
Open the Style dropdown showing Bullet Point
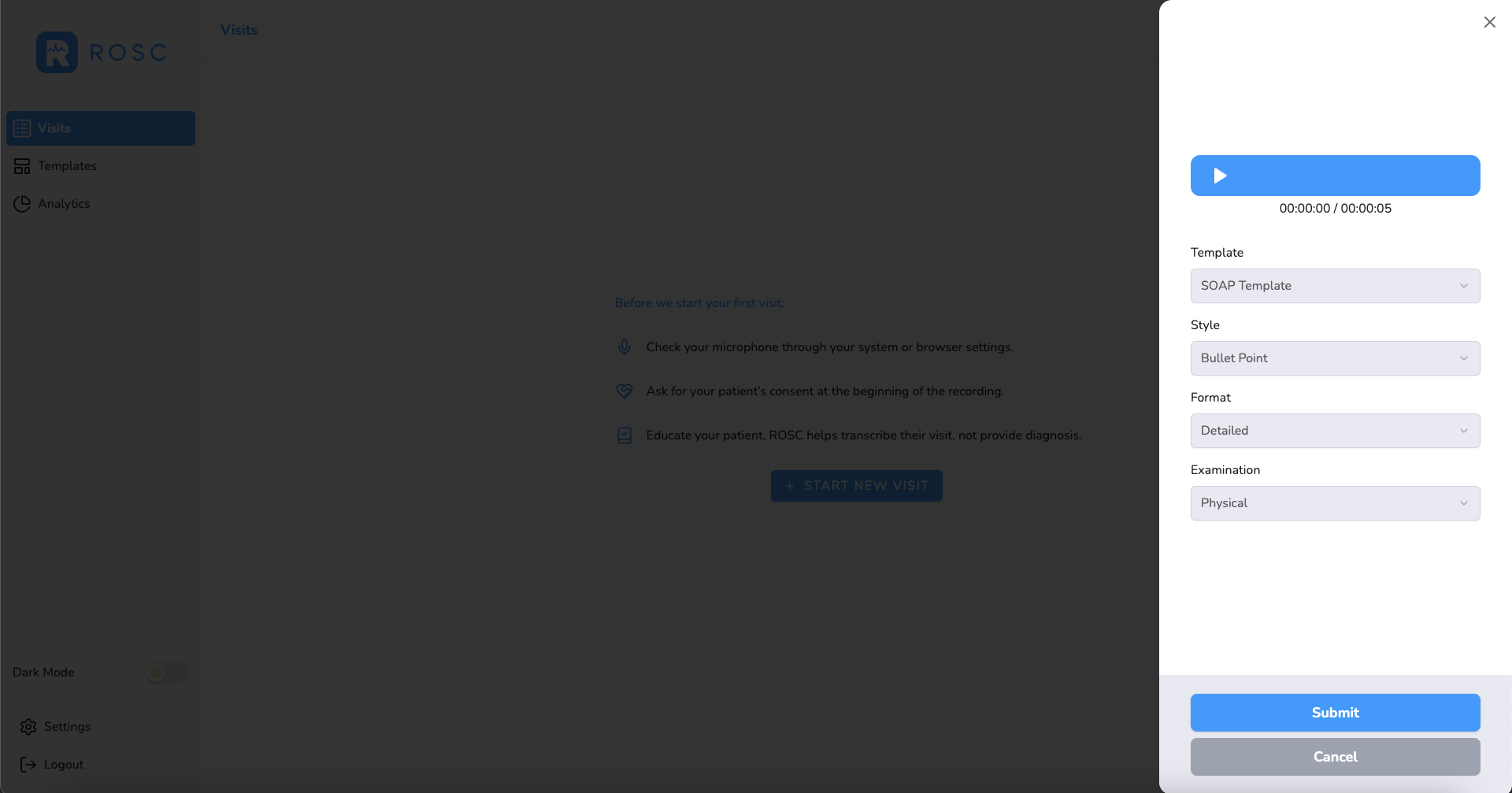(x=1334, y=358)
